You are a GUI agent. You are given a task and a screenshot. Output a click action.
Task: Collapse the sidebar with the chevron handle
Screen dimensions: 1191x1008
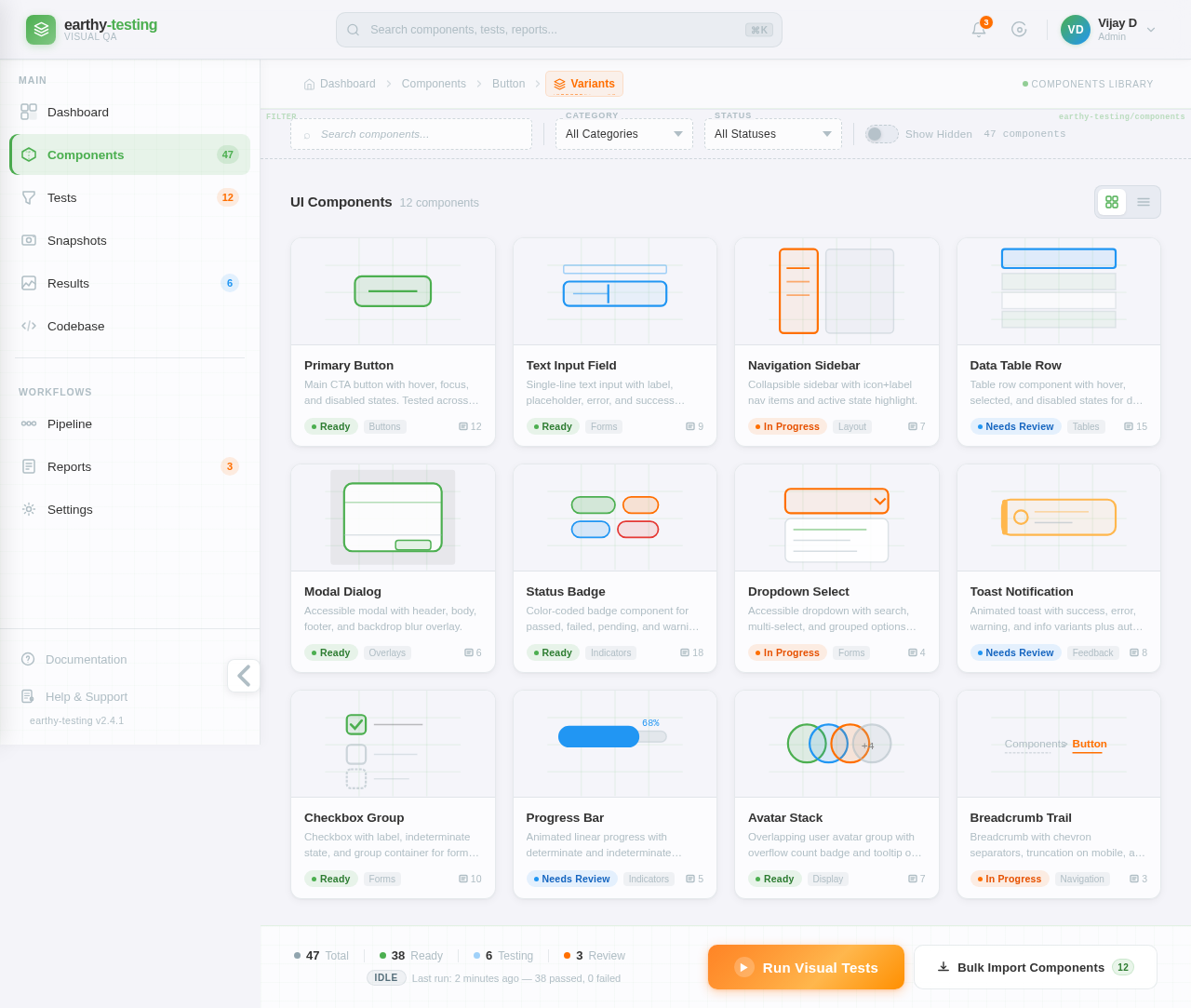pos(244,676)
